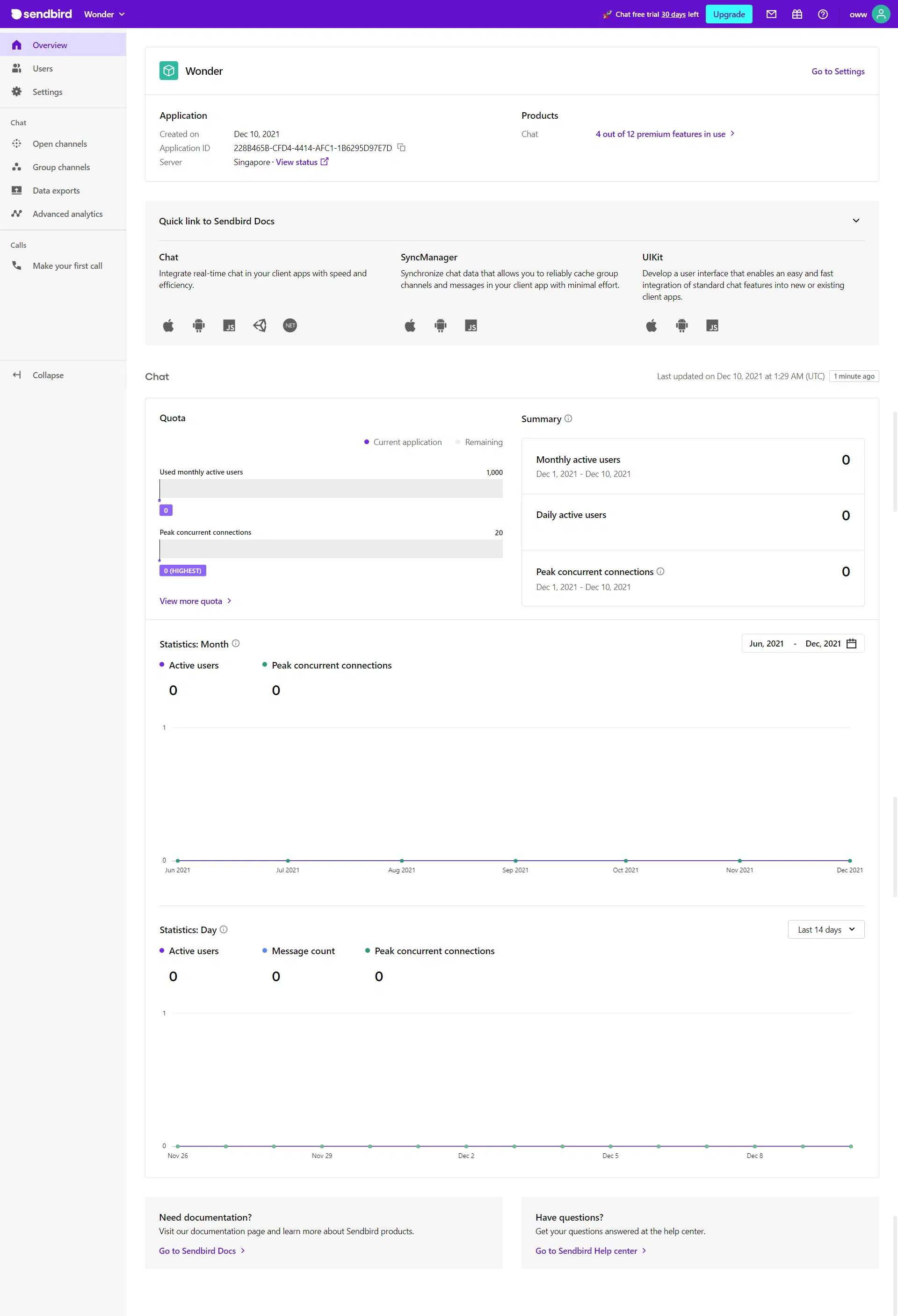Screen dimensions: 898x1316
Task: Click the 30 days trial link
Action: (x=673, y=14)
